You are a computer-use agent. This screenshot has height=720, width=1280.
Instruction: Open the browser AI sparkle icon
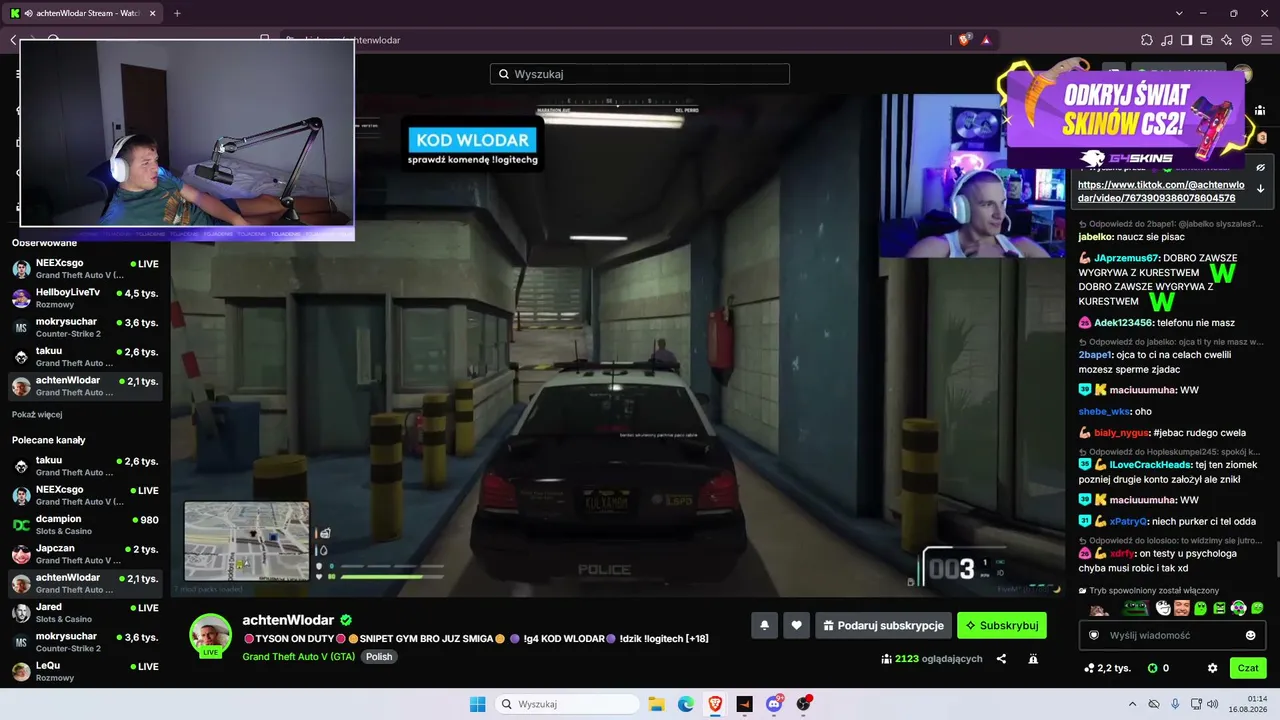pos(1227,40)
